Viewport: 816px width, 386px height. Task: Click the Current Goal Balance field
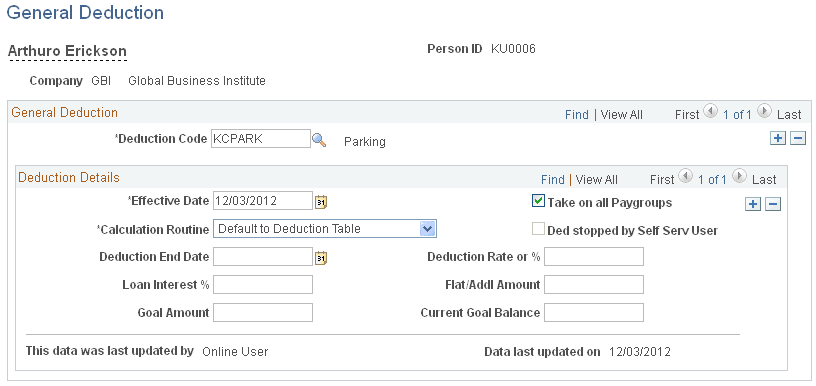(594, 313)
